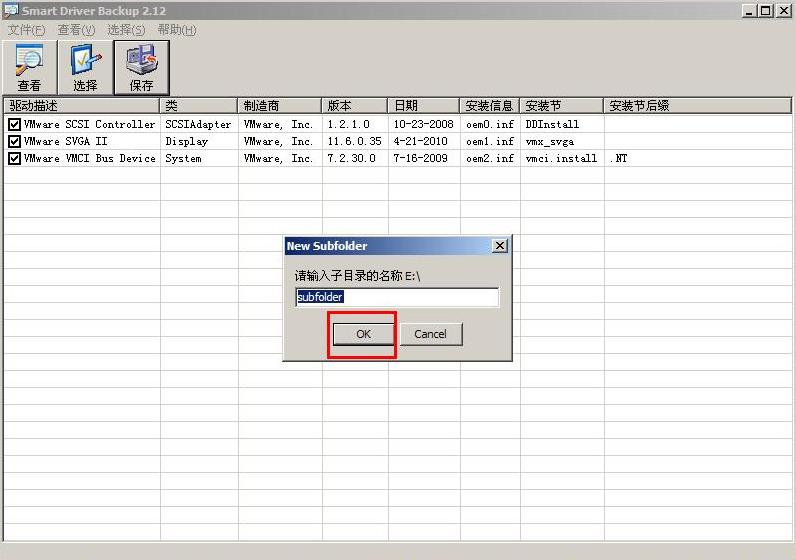Click the 选择 (Select) toolbar icon
This screenshot has width=796, height=560.
point(85,68)
